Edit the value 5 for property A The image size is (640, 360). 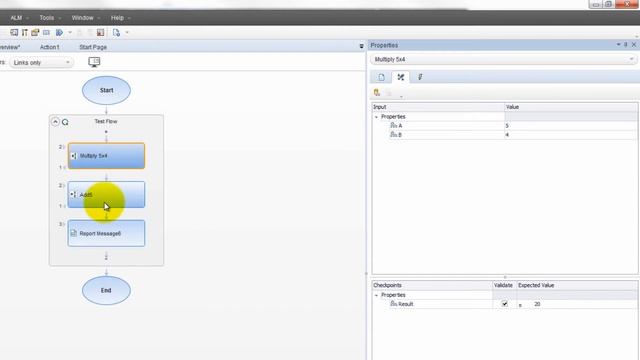click(x=571, y=126)
